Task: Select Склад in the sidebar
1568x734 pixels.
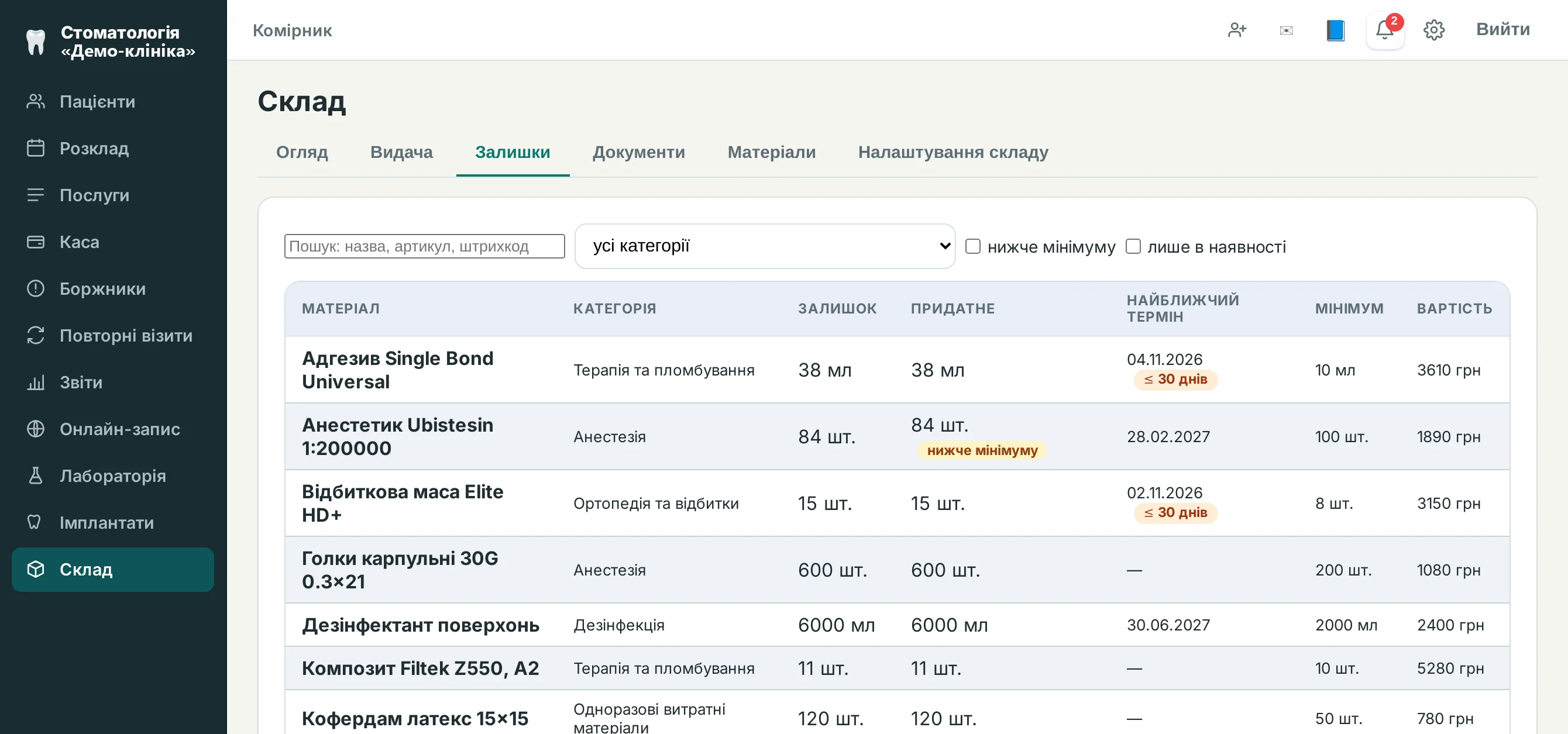Action: coord(112,570)
